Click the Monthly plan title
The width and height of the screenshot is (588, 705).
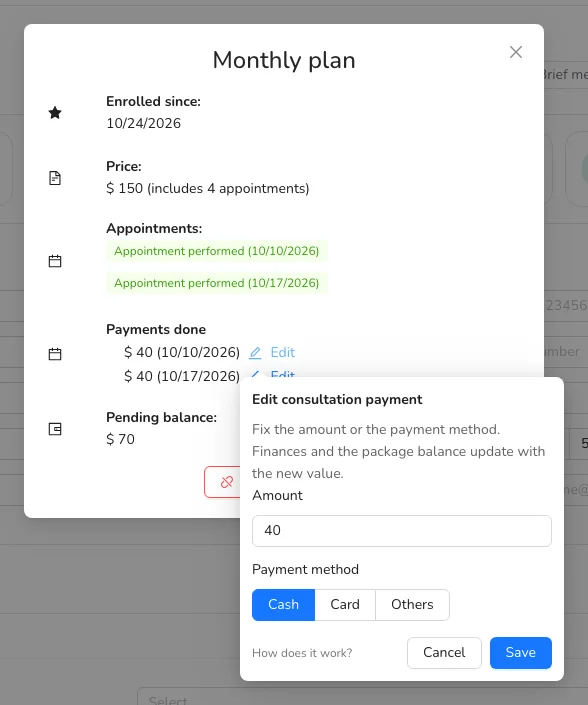[284, 60]
